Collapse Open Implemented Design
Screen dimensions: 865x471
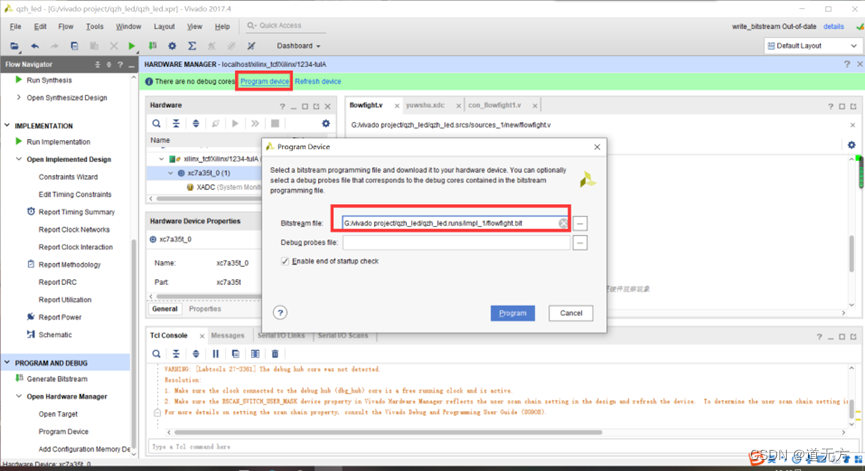coord(19,159)
